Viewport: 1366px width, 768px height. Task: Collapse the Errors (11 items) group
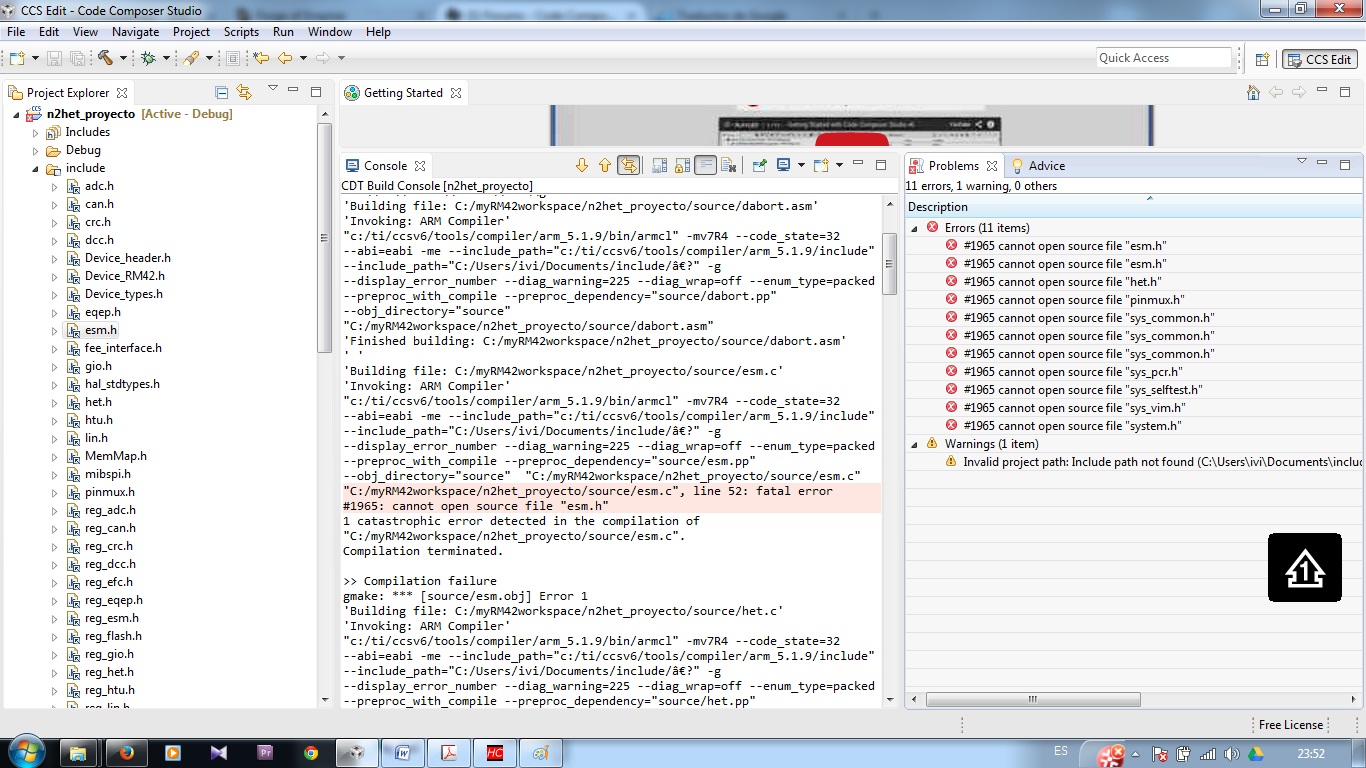click(915, 228)
